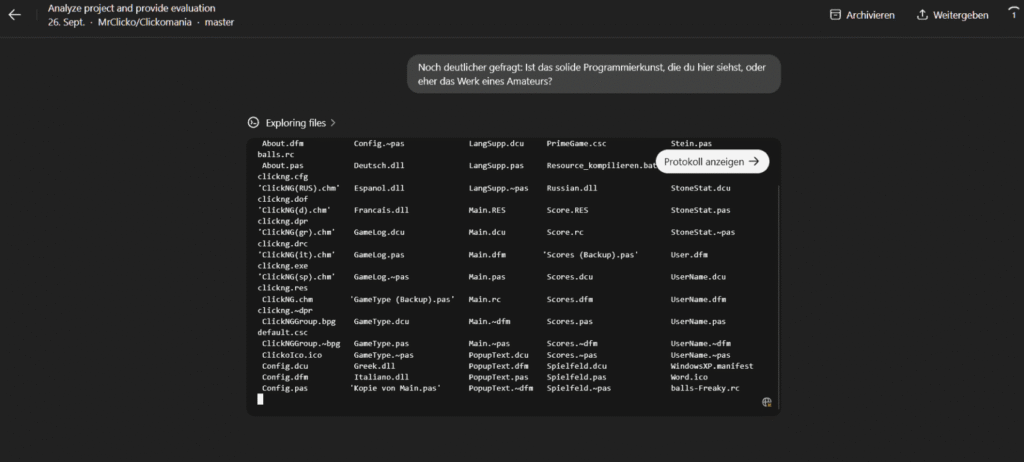Click the file name Config.dcu
1024x462 pixels.
coord(285,366)
